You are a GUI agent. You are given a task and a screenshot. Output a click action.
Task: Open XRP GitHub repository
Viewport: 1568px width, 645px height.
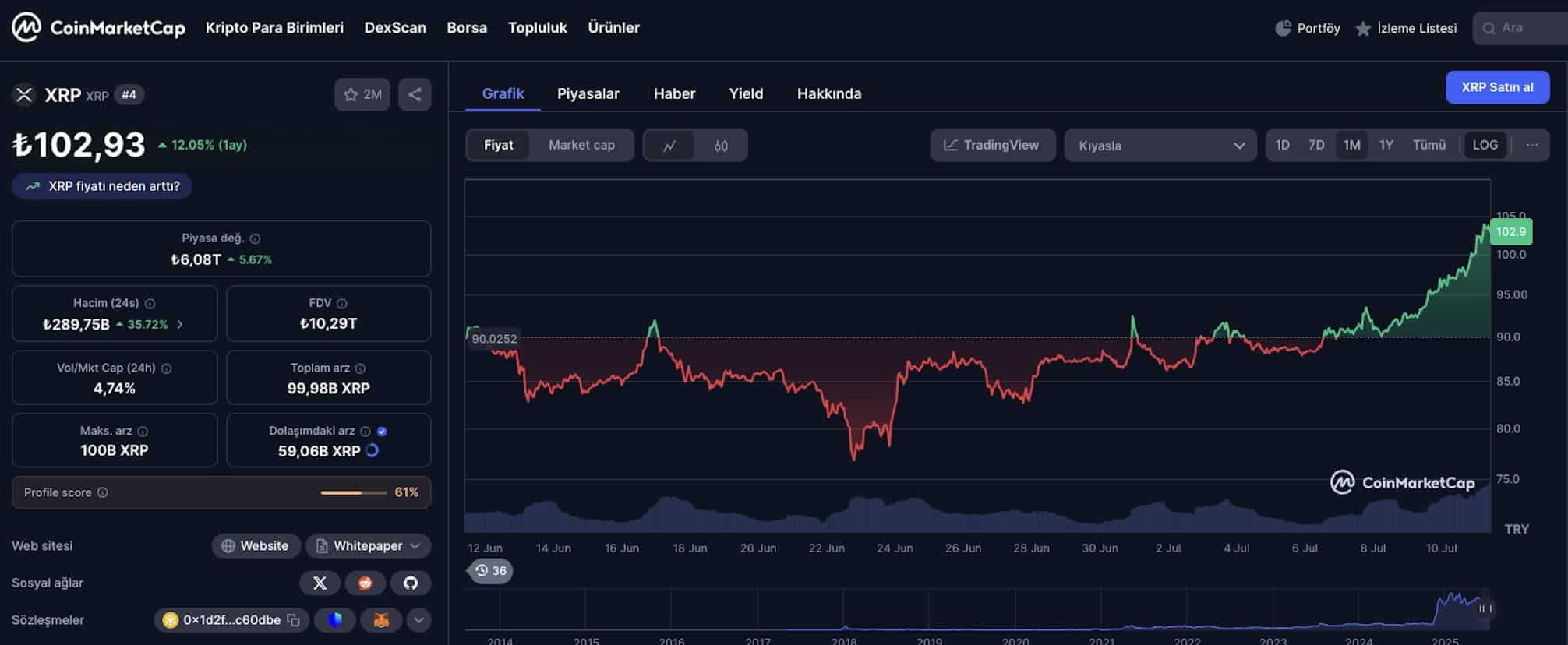(411, 583)
